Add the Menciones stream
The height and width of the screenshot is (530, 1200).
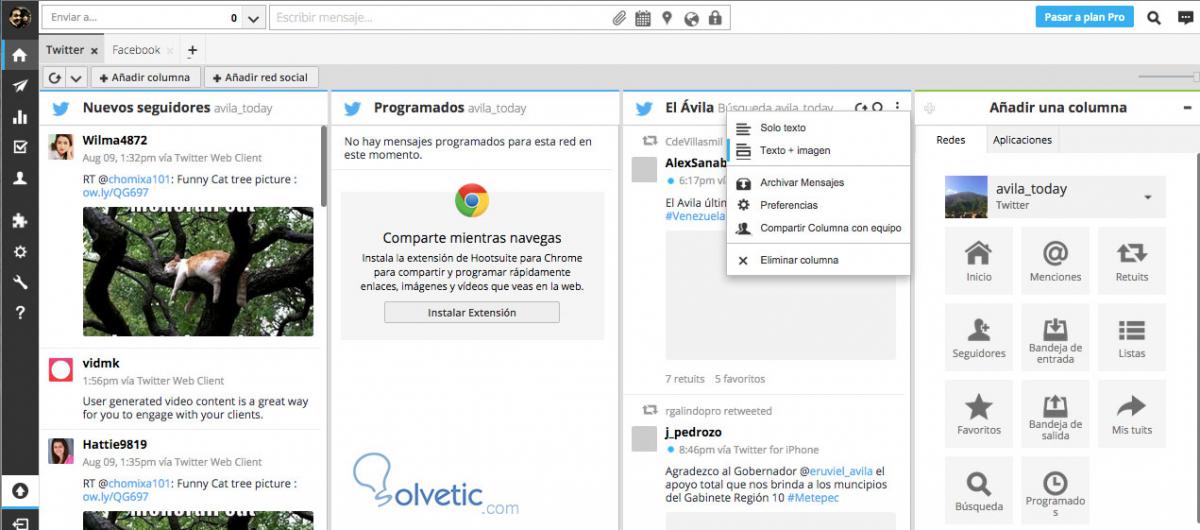tap(1055, 260)
